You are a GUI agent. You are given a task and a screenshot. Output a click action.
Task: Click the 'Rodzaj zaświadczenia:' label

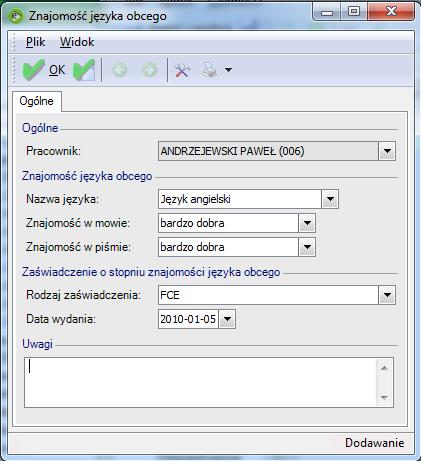(x=83, y=295)
